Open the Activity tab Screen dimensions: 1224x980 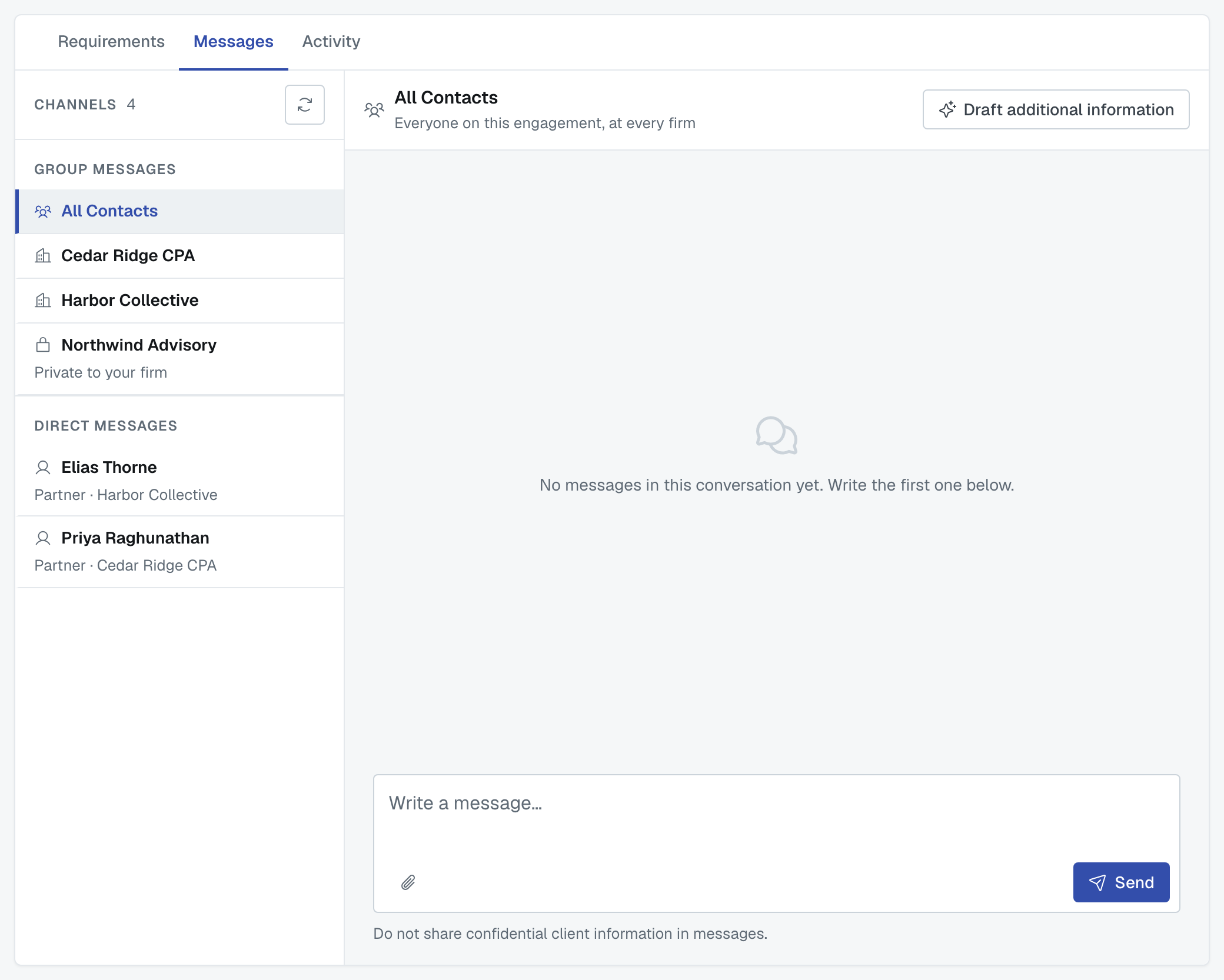pos(331,42)
